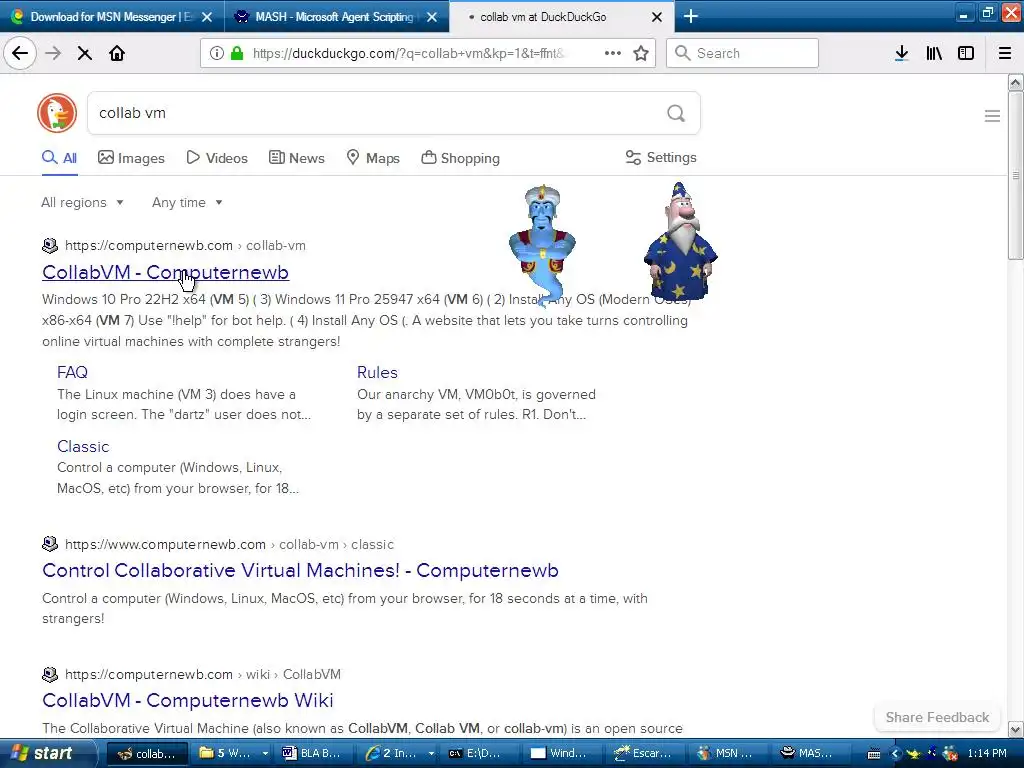Select the All results tab
This screenshot has width=1024, height=768.
[59, 158]
